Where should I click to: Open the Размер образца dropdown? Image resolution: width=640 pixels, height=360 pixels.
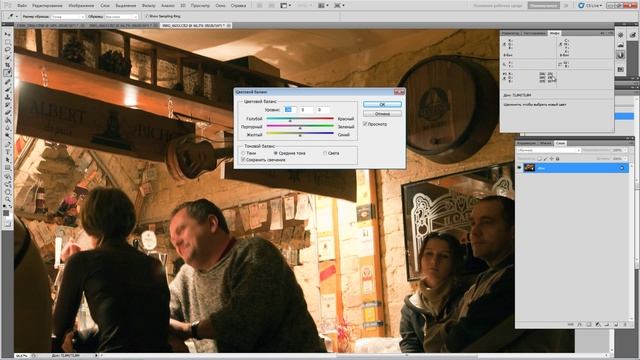point(68,16)
